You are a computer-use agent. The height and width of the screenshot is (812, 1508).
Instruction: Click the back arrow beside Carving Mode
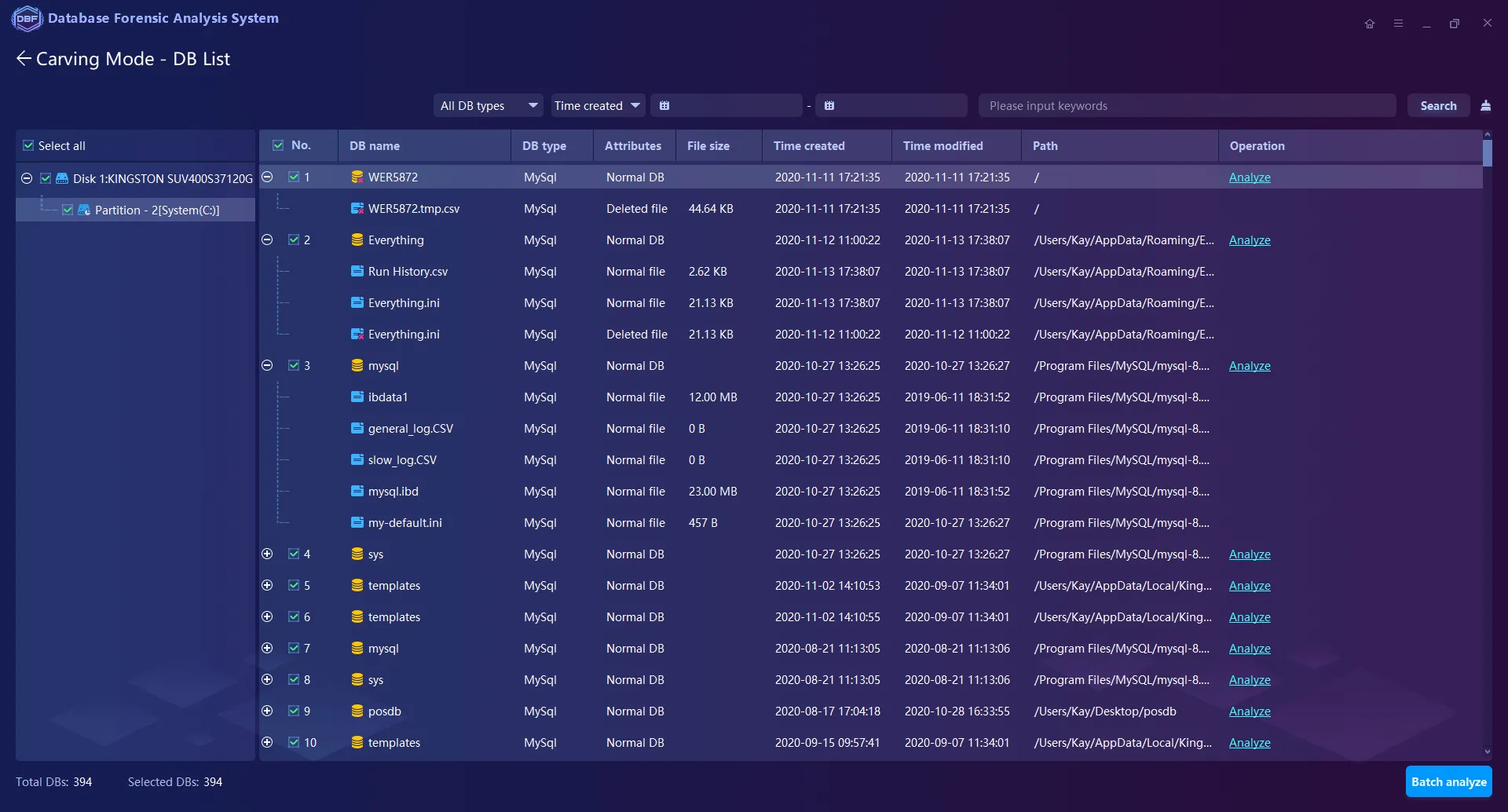(24, 59)
